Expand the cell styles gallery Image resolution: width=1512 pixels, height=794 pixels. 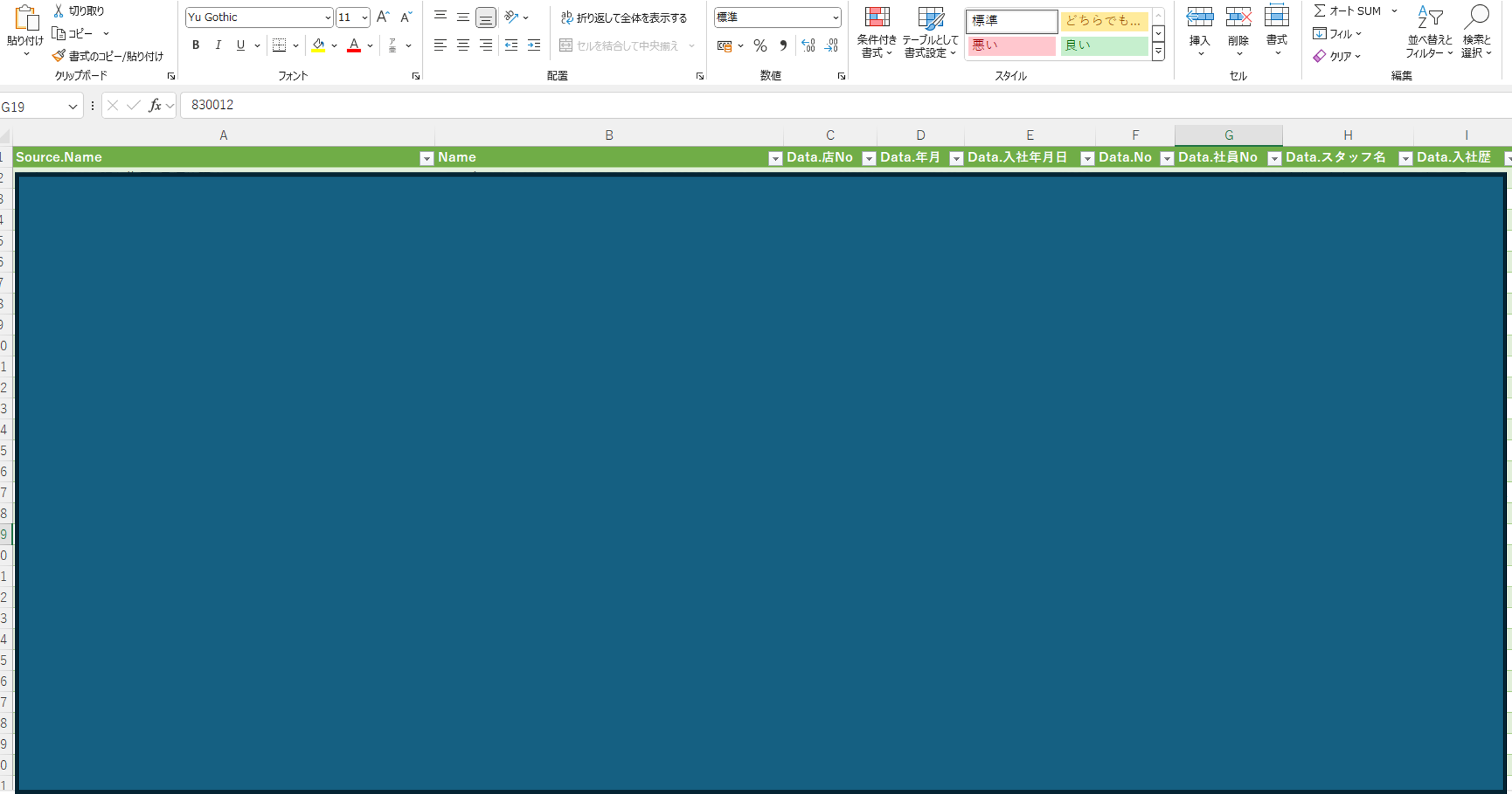1158,52
